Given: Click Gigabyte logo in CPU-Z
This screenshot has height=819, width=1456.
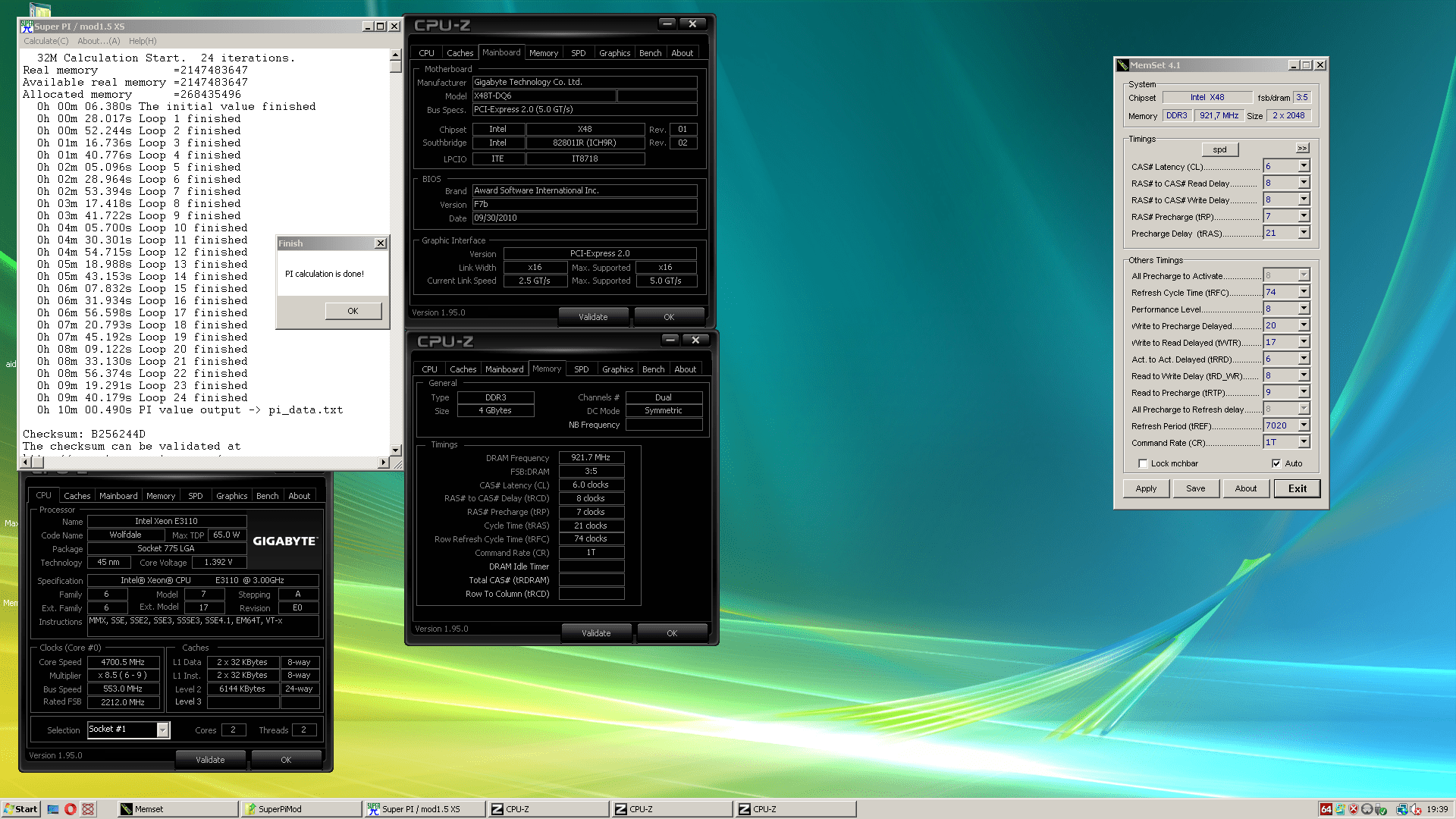Looking at the screenshot, I should pos(285,541).
